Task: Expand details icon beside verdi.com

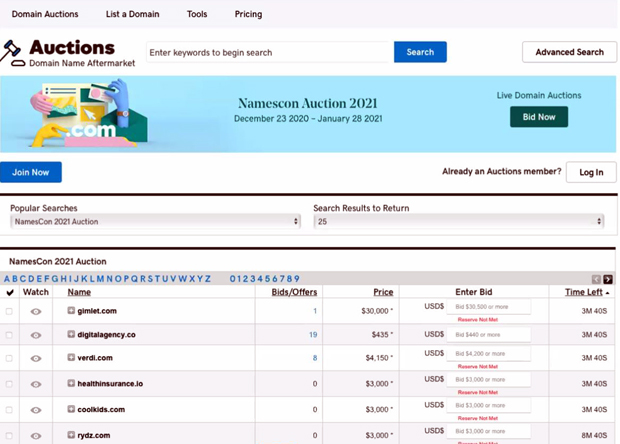Action: pyautogui.click(x=71, y=357)
